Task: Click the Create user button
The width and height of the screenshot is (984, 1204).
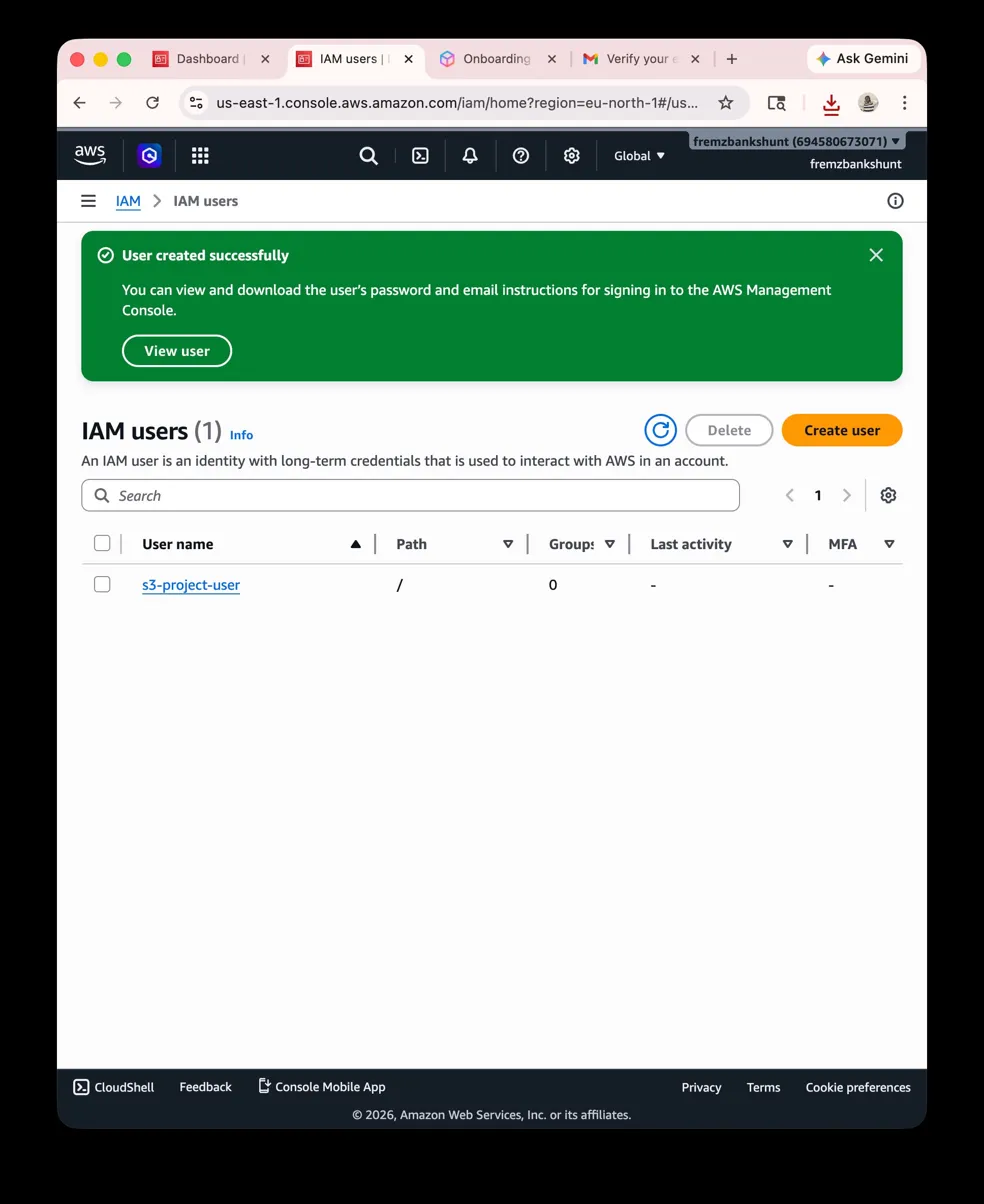Action: pyautogui.click(x=842, y=430)
